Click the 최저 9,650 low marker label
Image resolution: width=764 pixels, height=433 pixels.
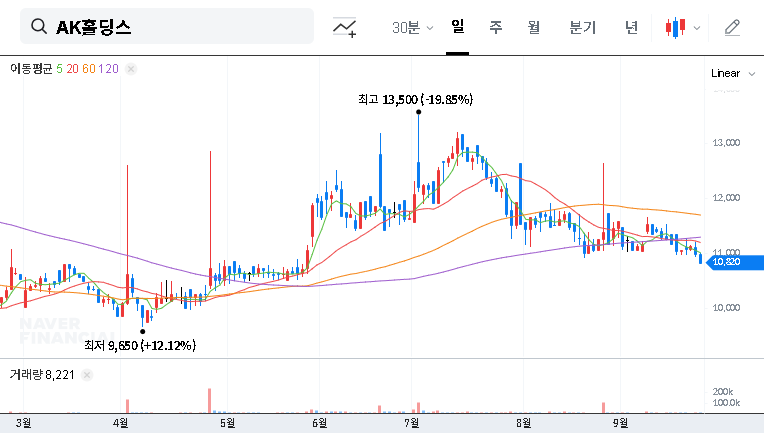tap(140, 345)
